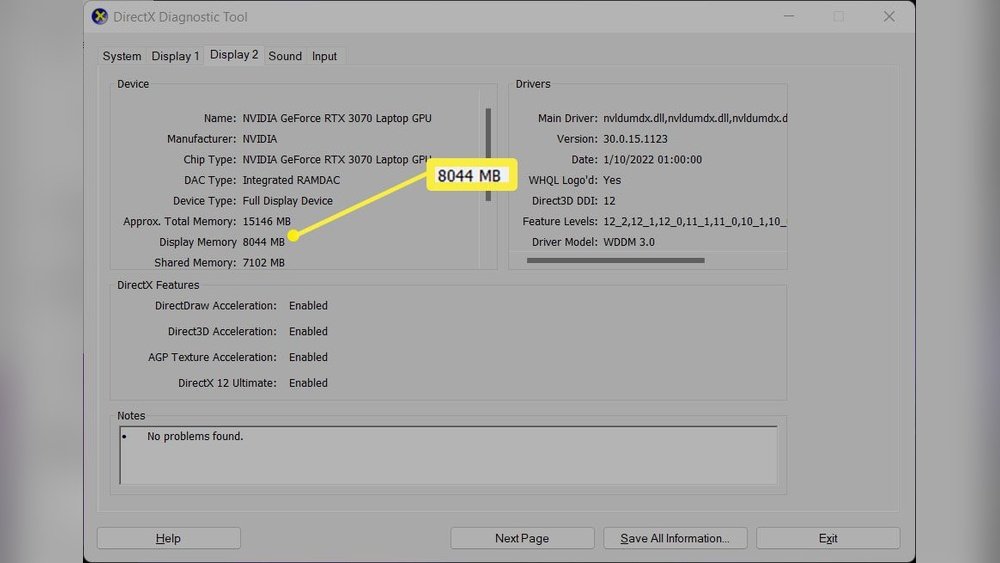Go to the Sound tab
Image resolution: width=1000 pixels, height=563 pixels.
285,56
